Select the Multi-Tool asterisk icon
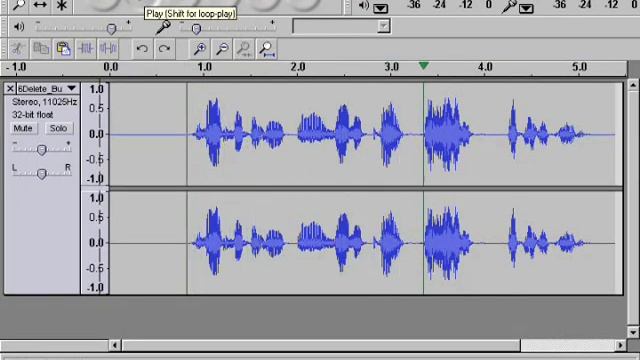 (x=62, y=5)
